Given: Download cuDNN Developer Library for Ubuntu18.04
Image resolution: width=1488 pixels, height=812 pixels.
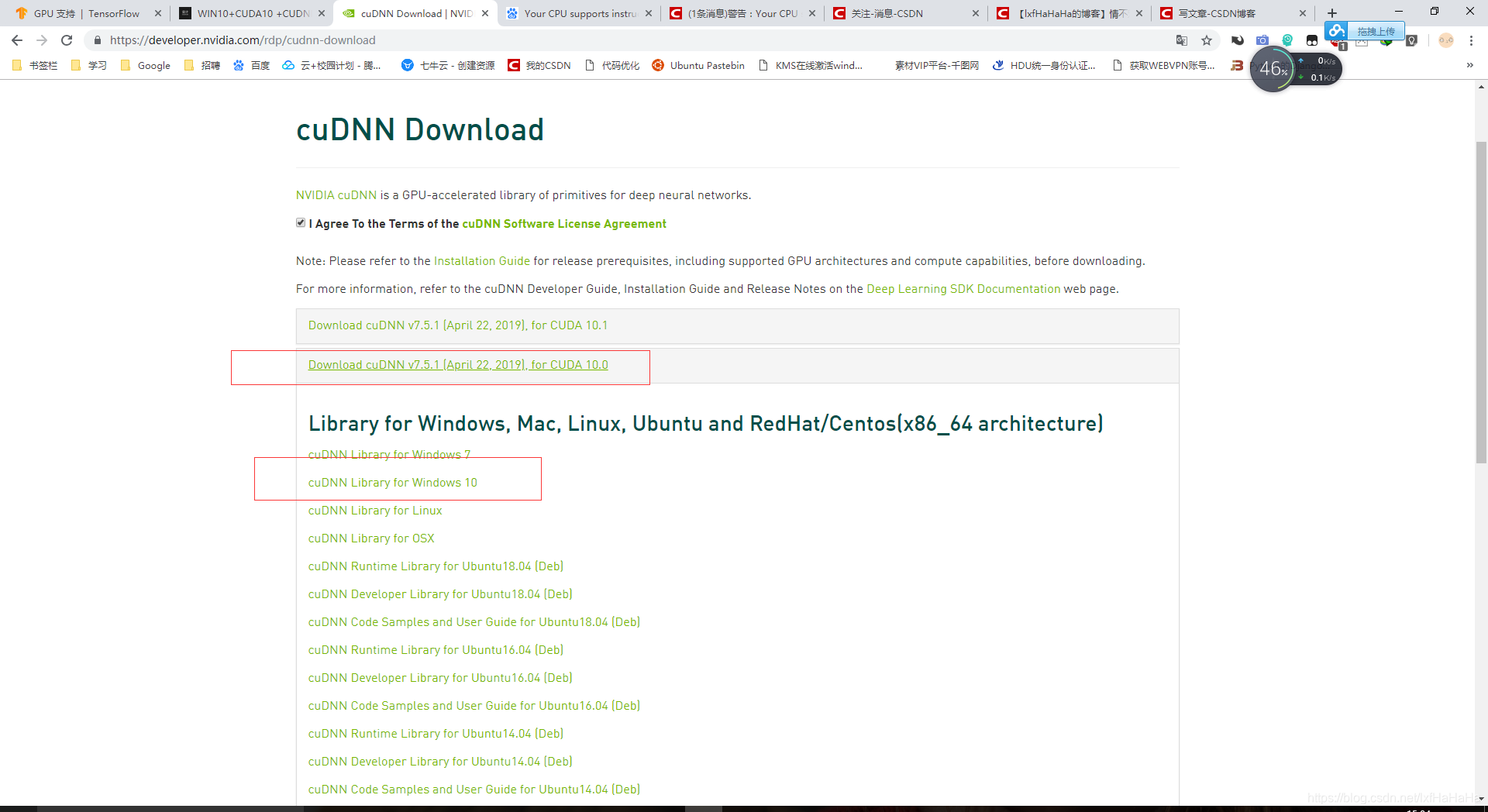Looking at the screenshot, I should (x=440, y=594).
